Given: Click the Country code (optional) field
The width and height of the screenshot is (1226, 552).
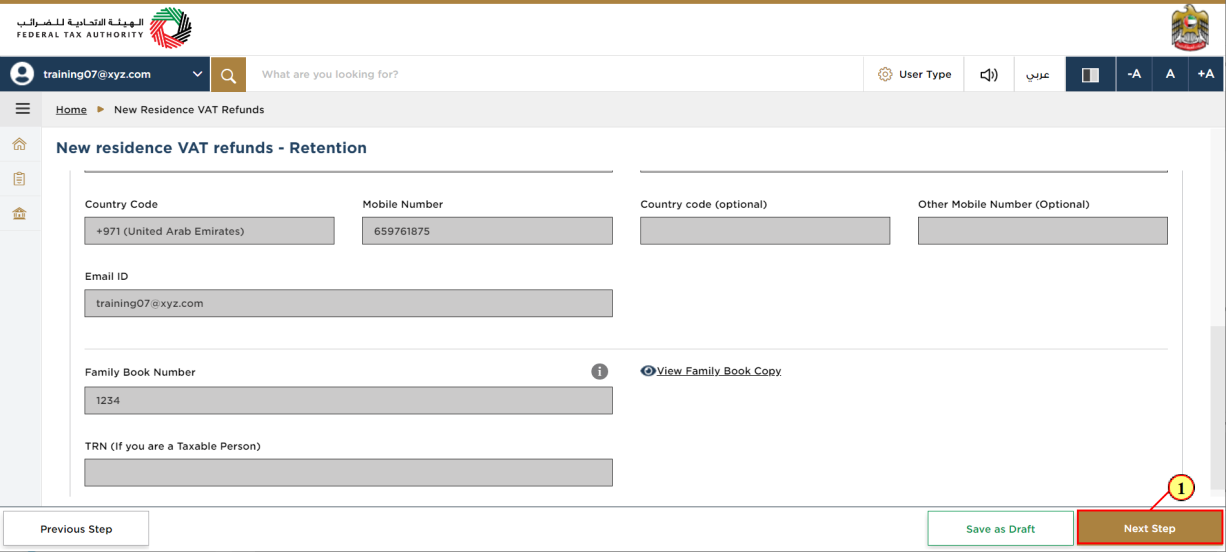Looking at the screenshot, I should pos(765,231).
